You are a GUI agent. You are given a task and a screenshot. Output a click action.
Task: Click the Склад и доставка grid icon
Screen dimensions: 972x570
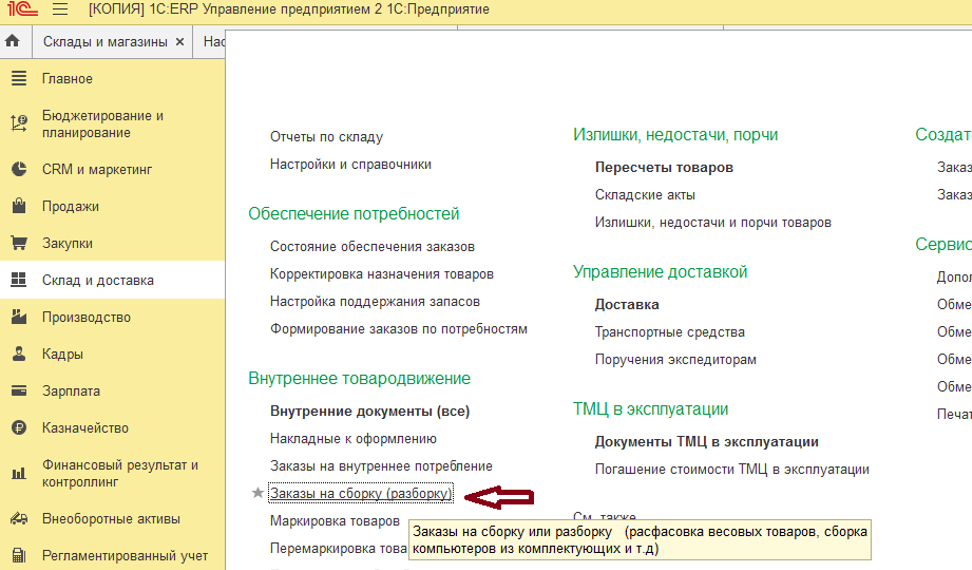(x=19, y=280)
